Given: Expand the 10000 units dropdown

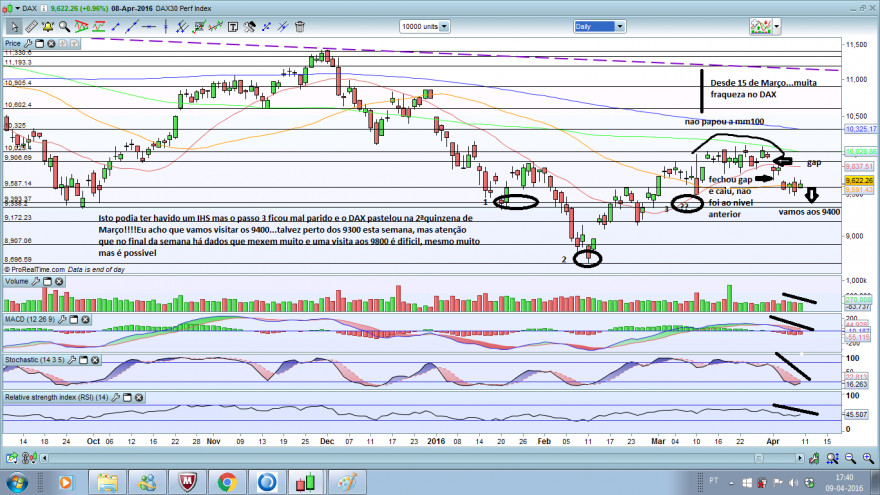Looking at the screenshot, I should [444, 26].
